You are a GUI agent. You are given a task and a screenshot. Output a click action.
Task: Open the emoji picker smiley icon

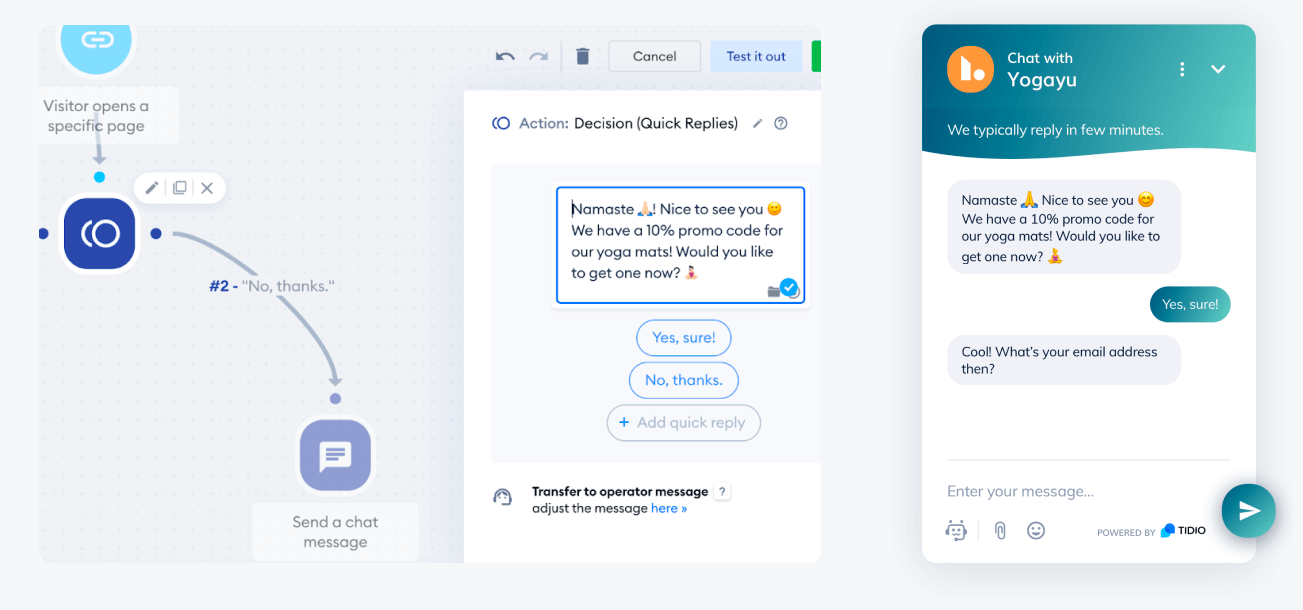[x=1036, y=531]
